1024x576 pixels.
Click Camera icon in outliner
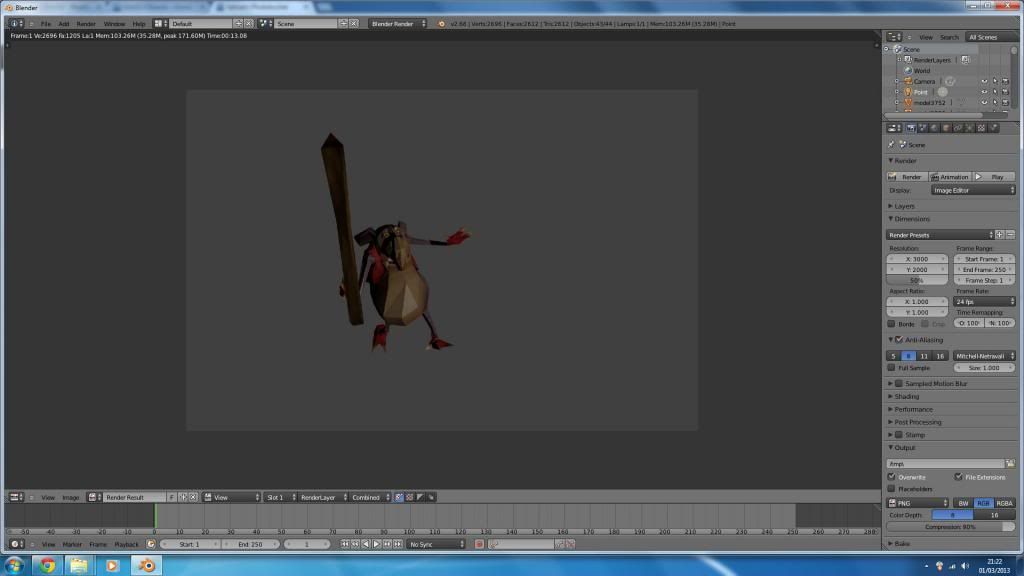908,82
